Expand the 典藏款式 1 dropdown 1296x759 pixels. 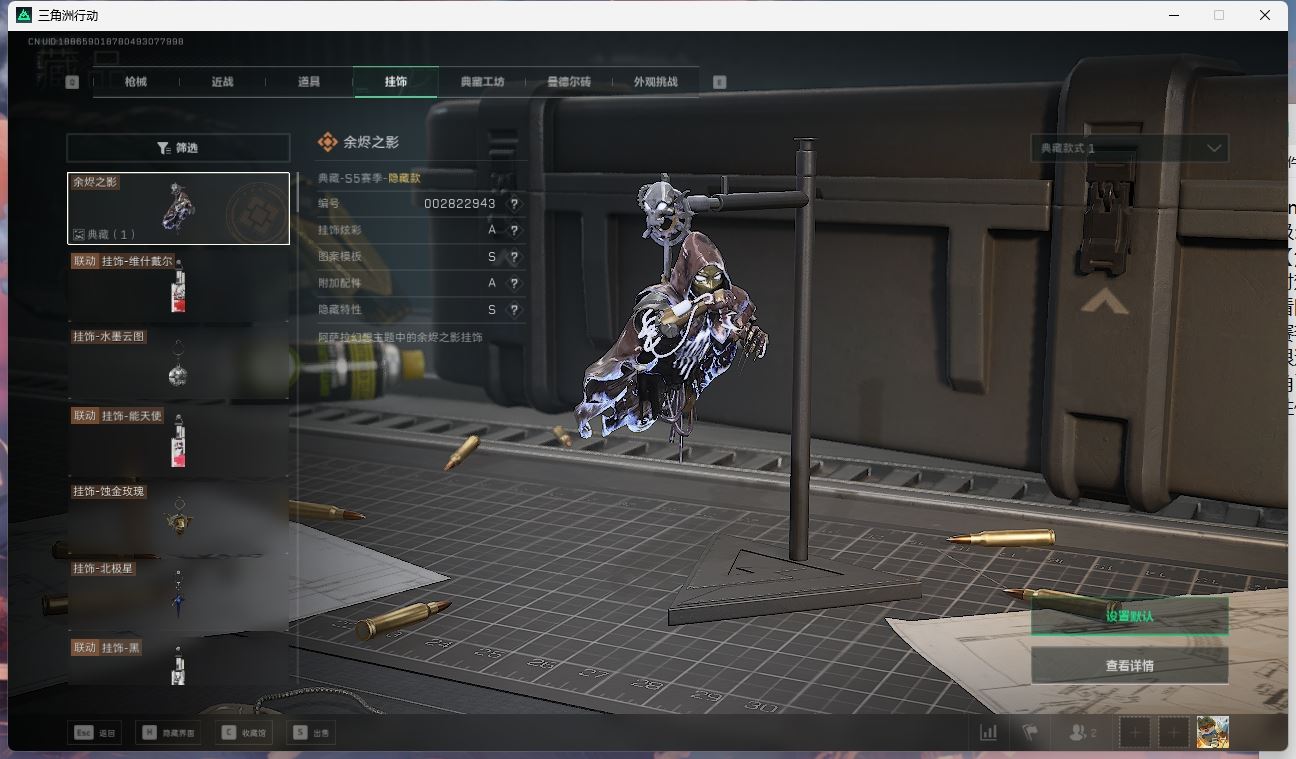(x=1129, y=148)
